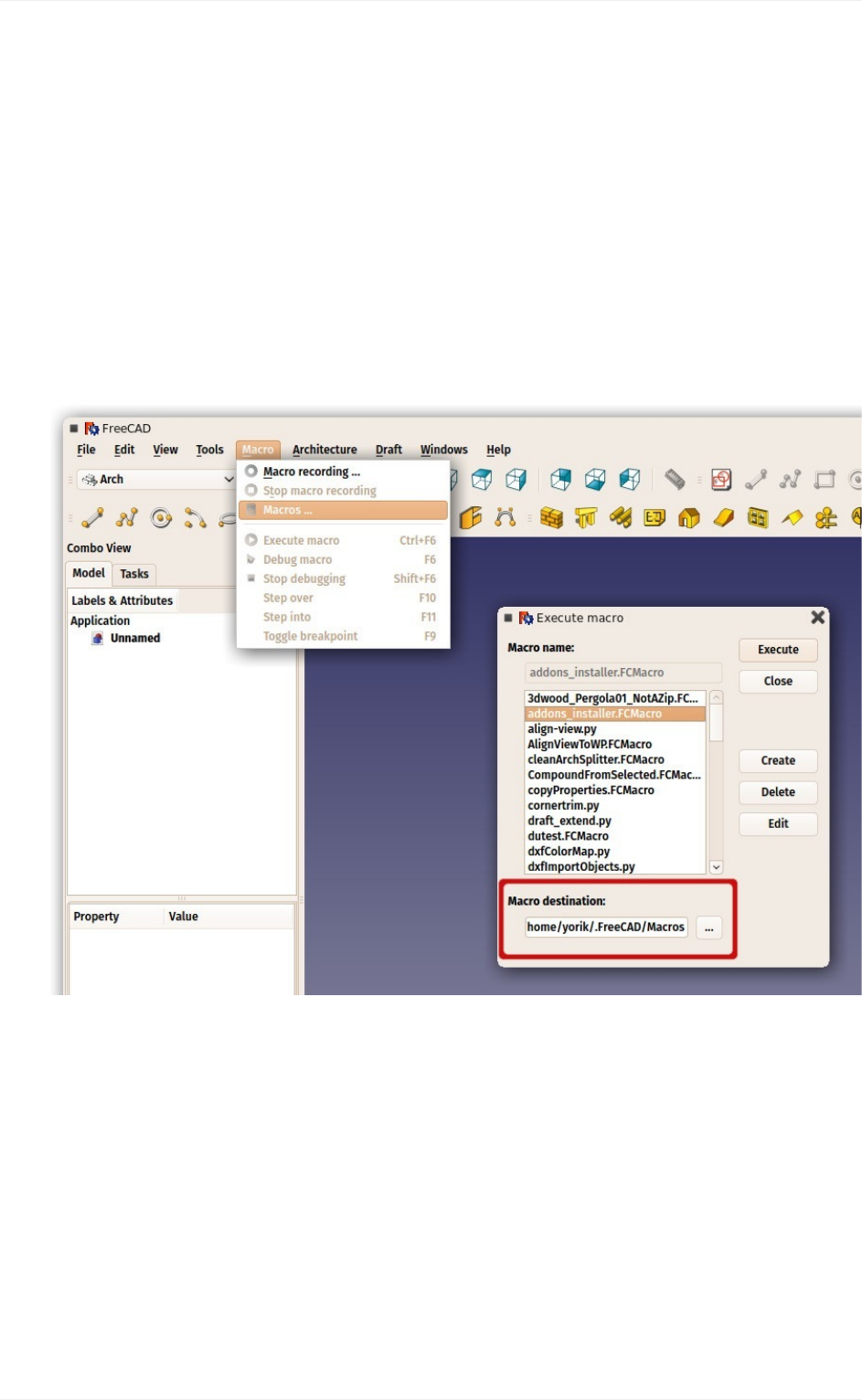Select 'cleanArchSplitter.FCMacro' in macro list
Viewport: 862px width, 1400px height.
pos(615,759)
